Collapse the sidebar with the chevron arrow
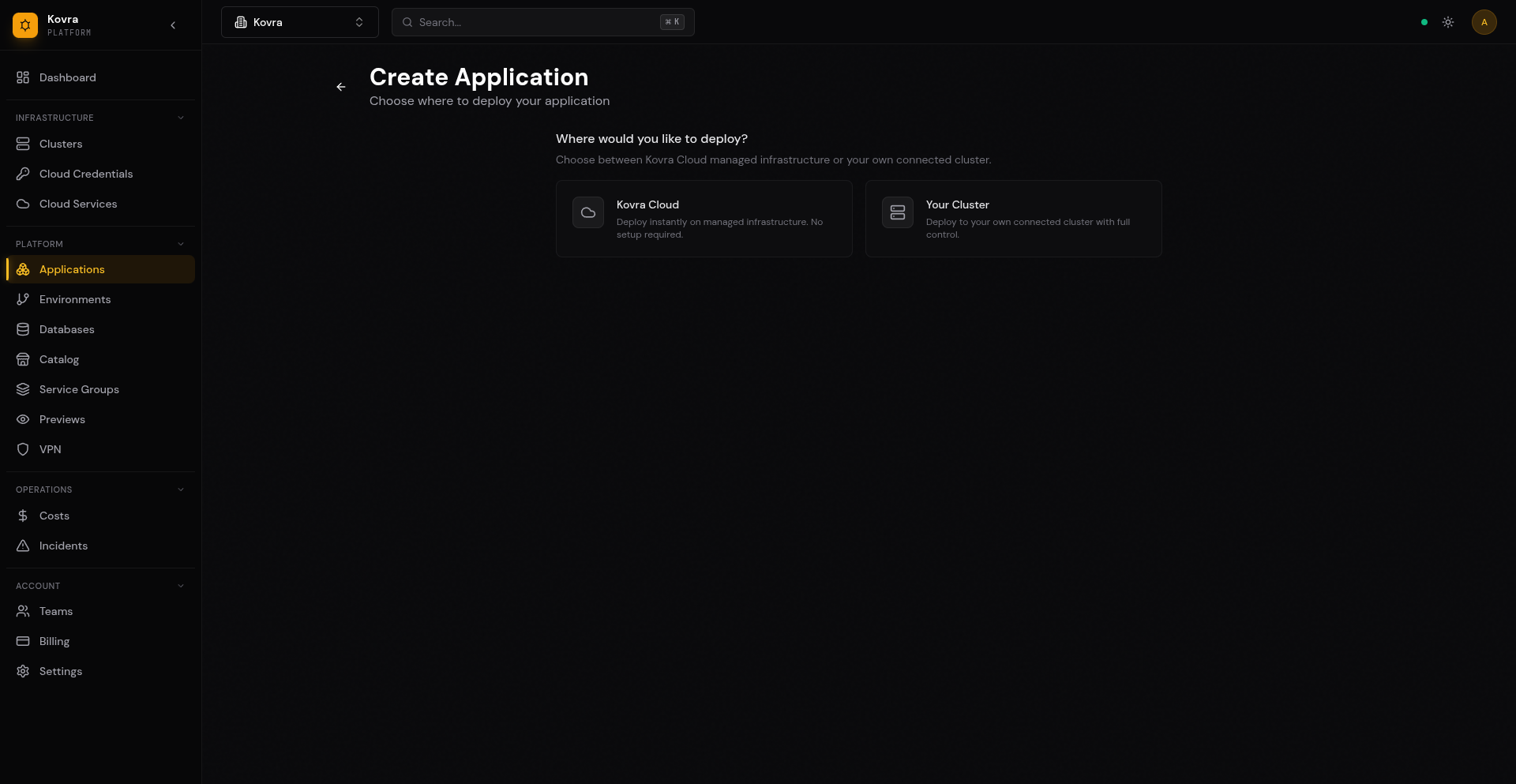Image resolution: width=1516 pixels, height=784 pixels. tap(173, 25)
